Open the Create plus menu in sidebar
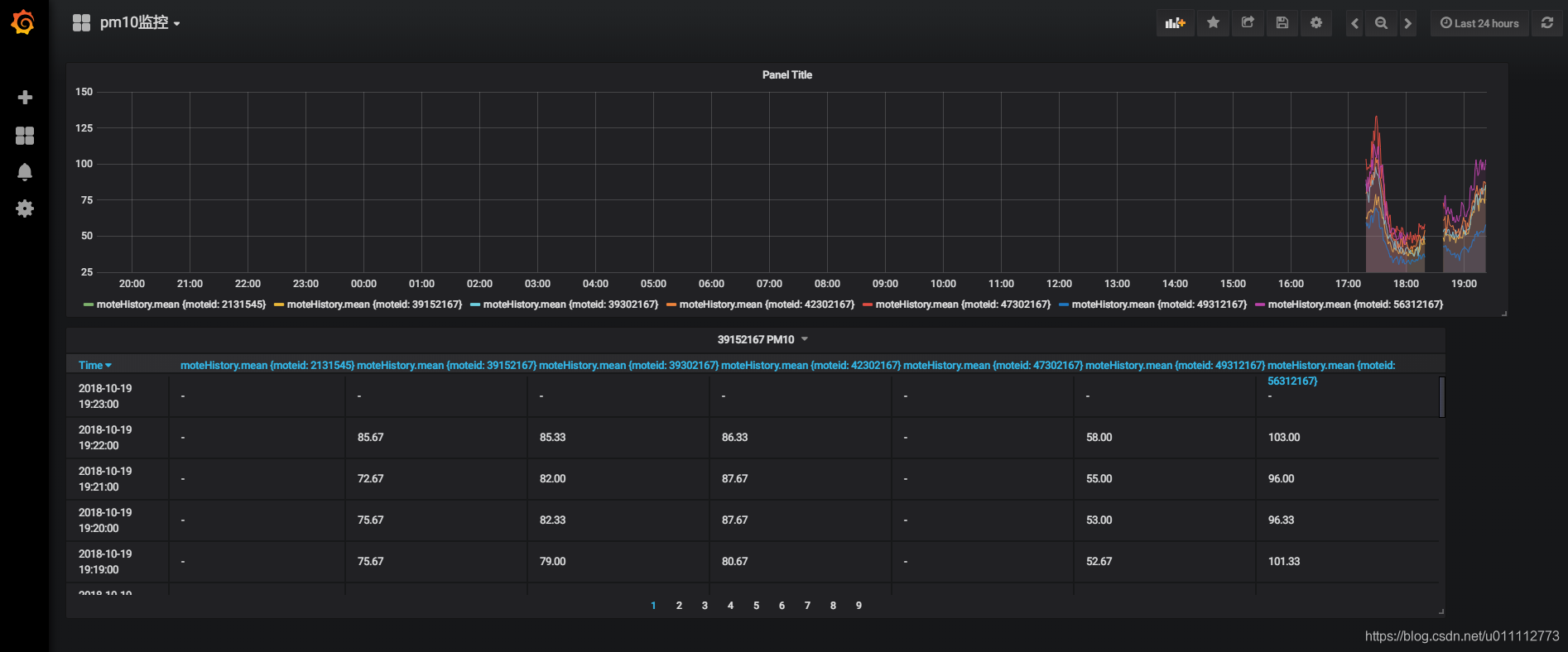1568x652 pixels. 25,98
